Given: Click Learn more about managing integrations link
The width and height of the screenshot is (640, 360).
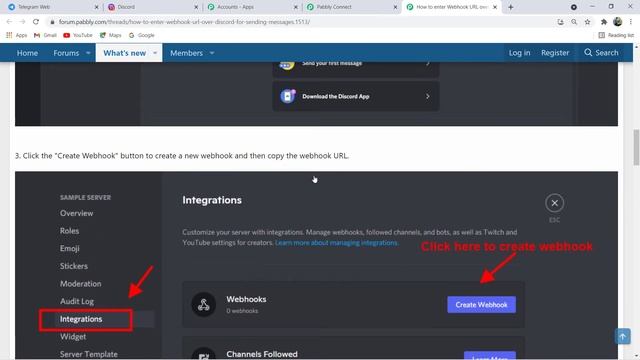Looking at the screenshot, I should 337,242.
